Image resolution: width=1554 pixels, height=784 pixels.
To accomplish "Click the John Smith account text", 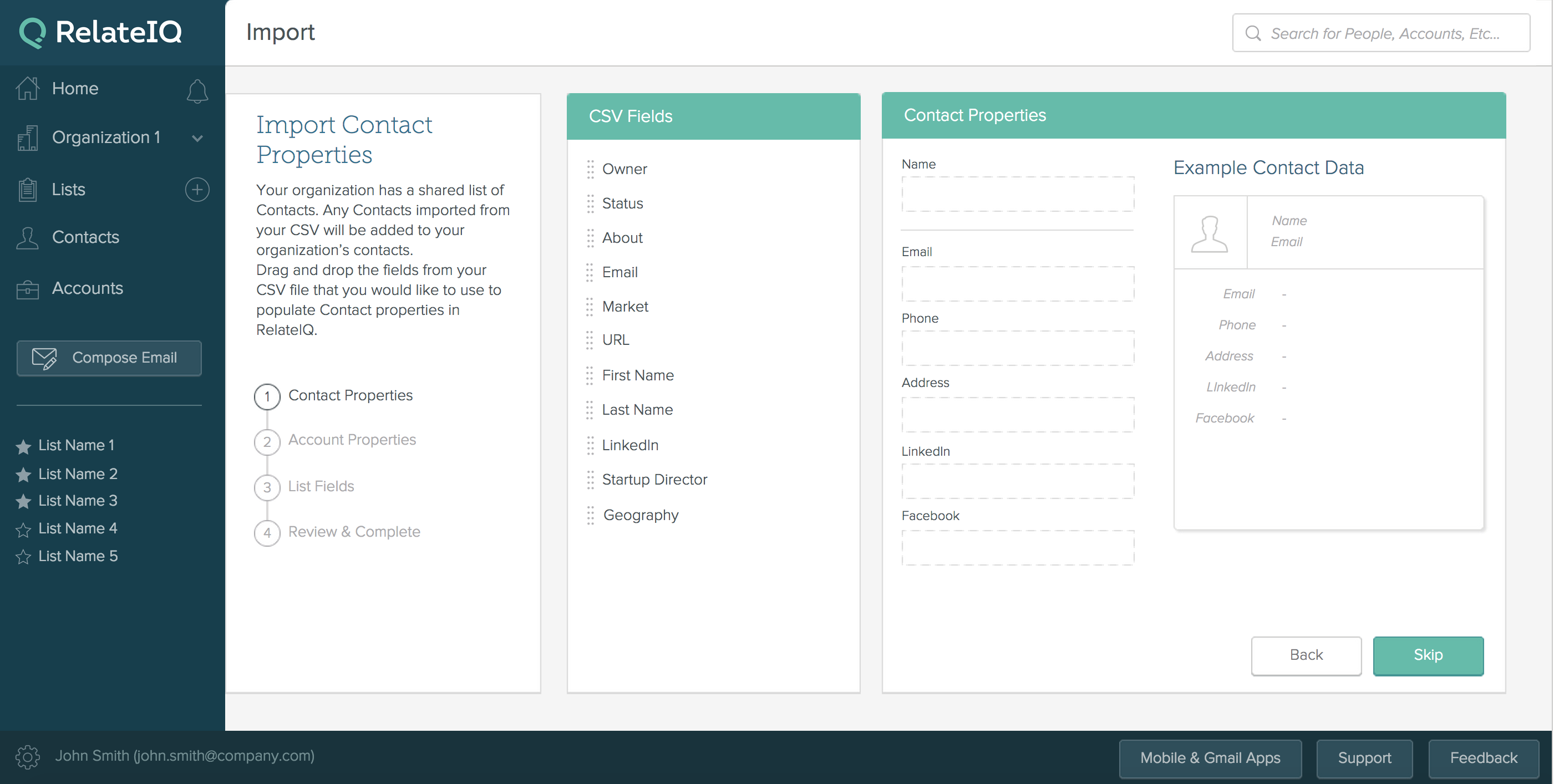I will pos(185,756).
